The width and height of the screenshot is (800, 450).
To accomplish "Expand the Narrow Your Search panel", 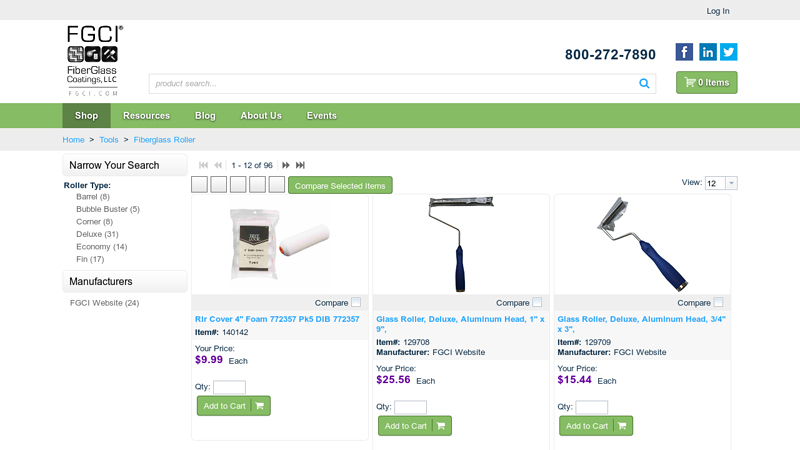I will pyautogui.click(x=125, y=165).
